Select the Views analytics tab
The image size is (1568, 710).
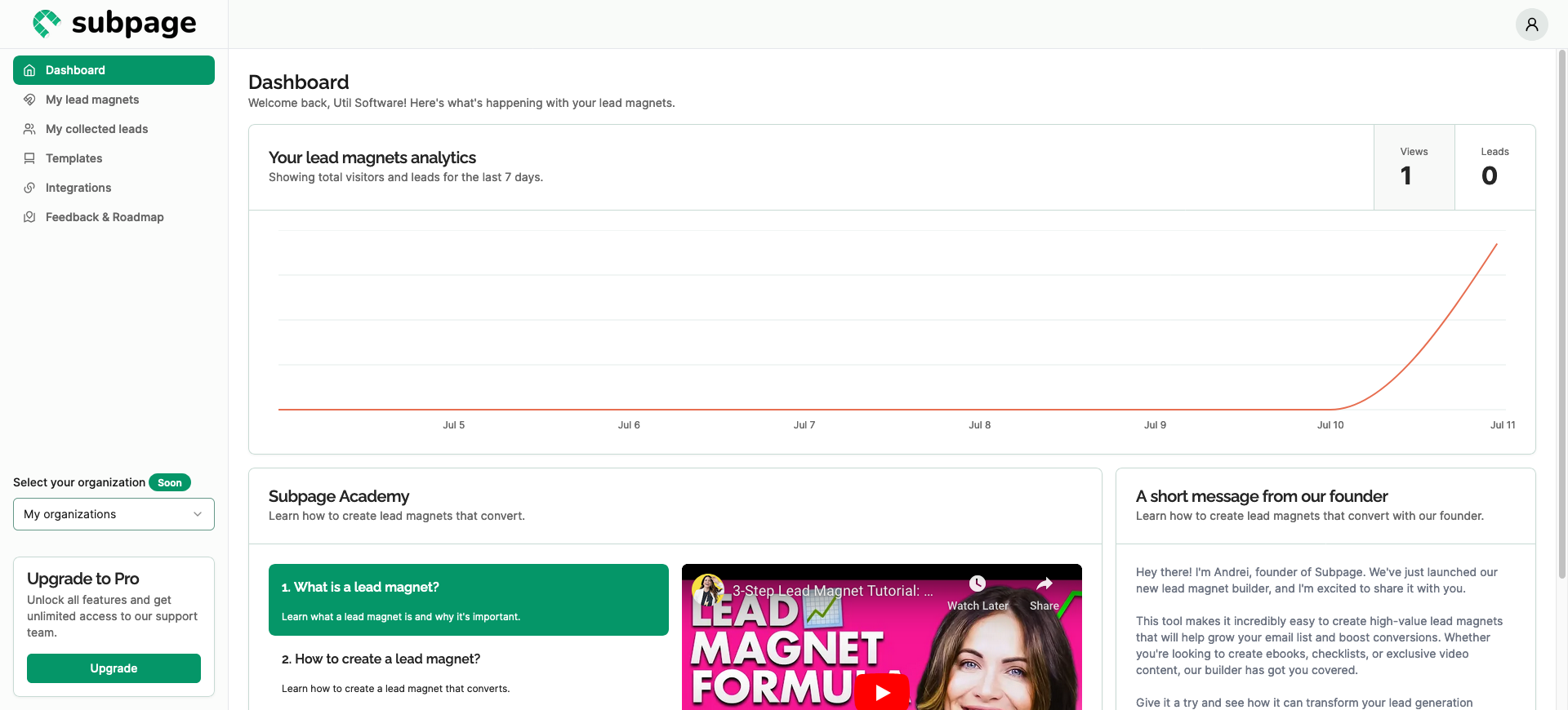pyautogui.click(x=1414, y=167)
